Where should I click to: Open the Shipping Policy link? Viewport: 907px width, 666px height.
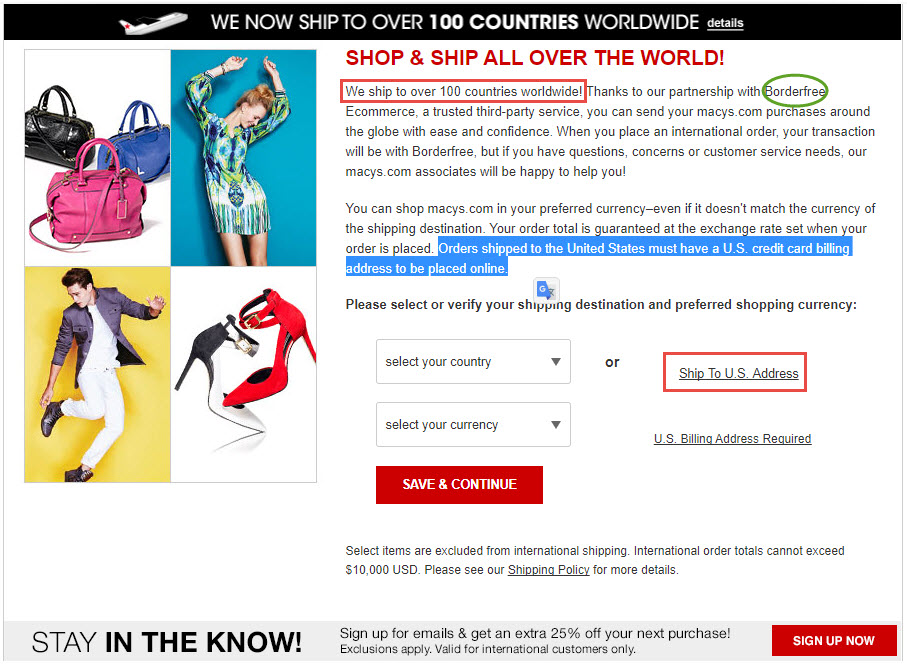pyautogui.click(x=548, y=570)
